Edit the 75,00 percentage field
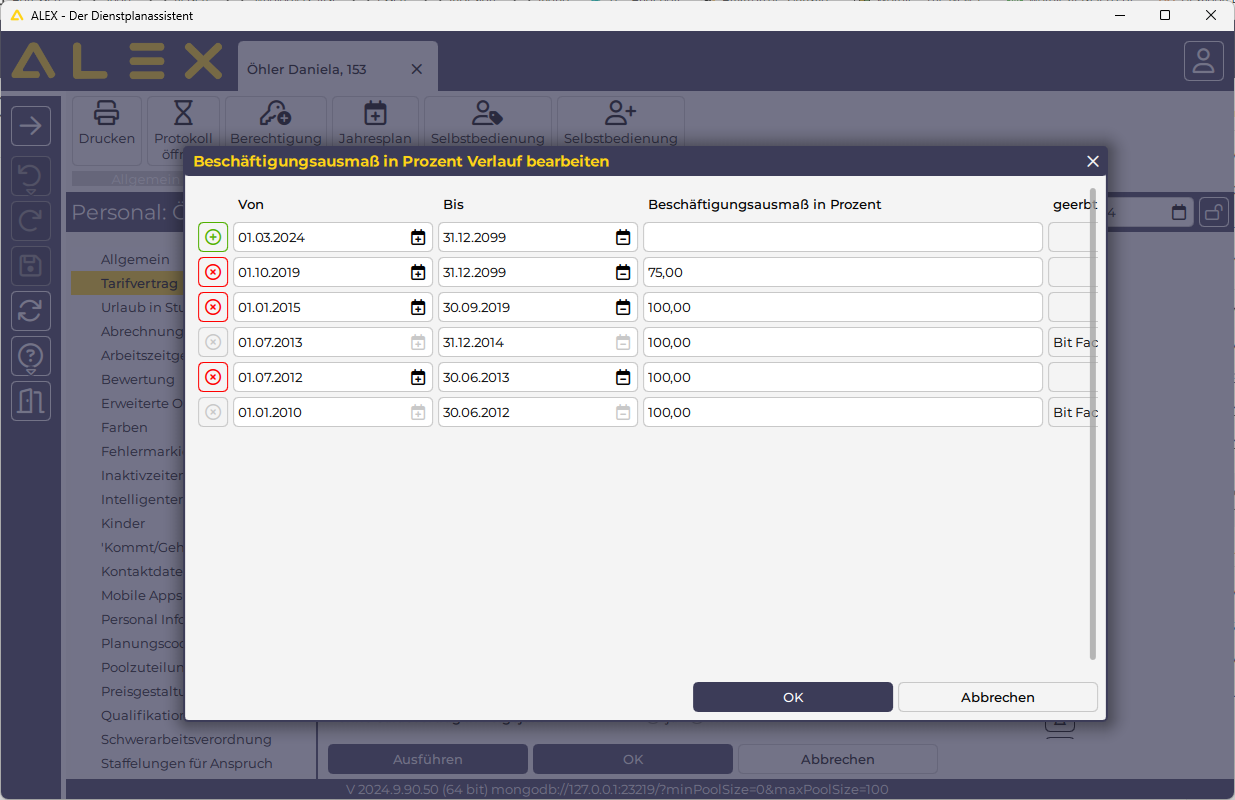1235x800 pixels. 842,272
